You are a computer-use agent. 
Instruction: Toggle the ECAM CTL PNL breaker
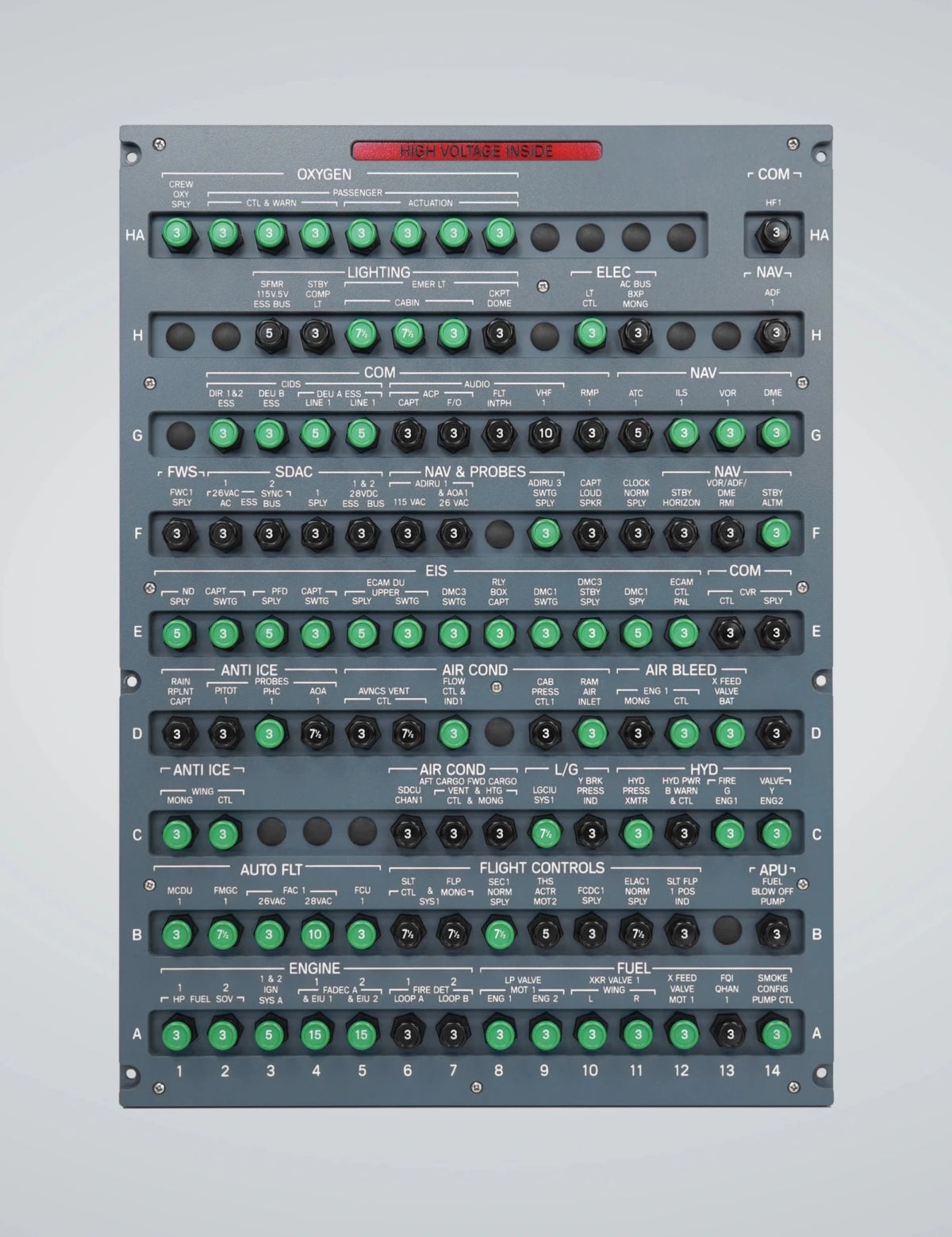683,633
